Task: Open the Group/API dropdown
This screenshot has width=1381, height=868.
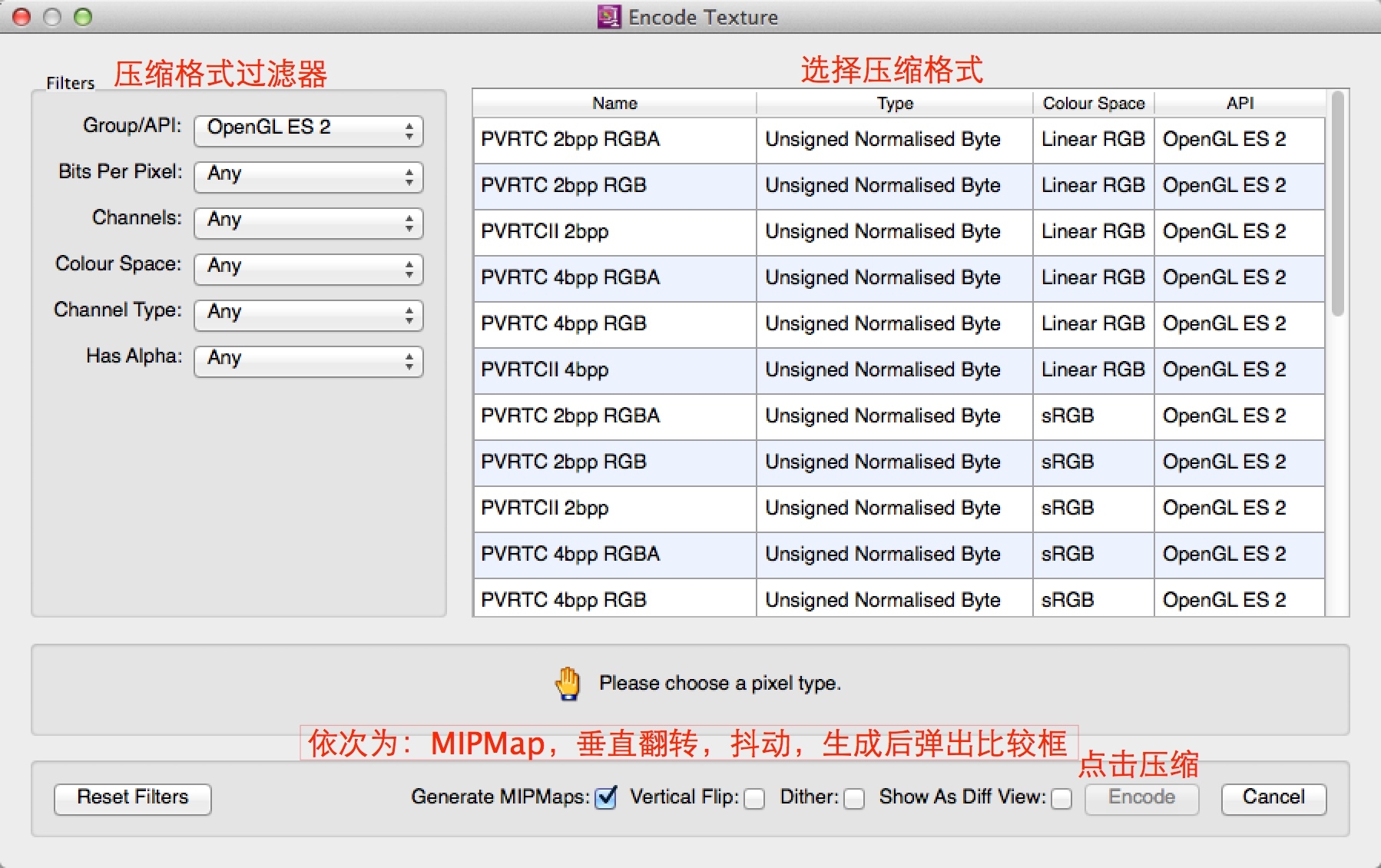Action: [x=307, y=129]
